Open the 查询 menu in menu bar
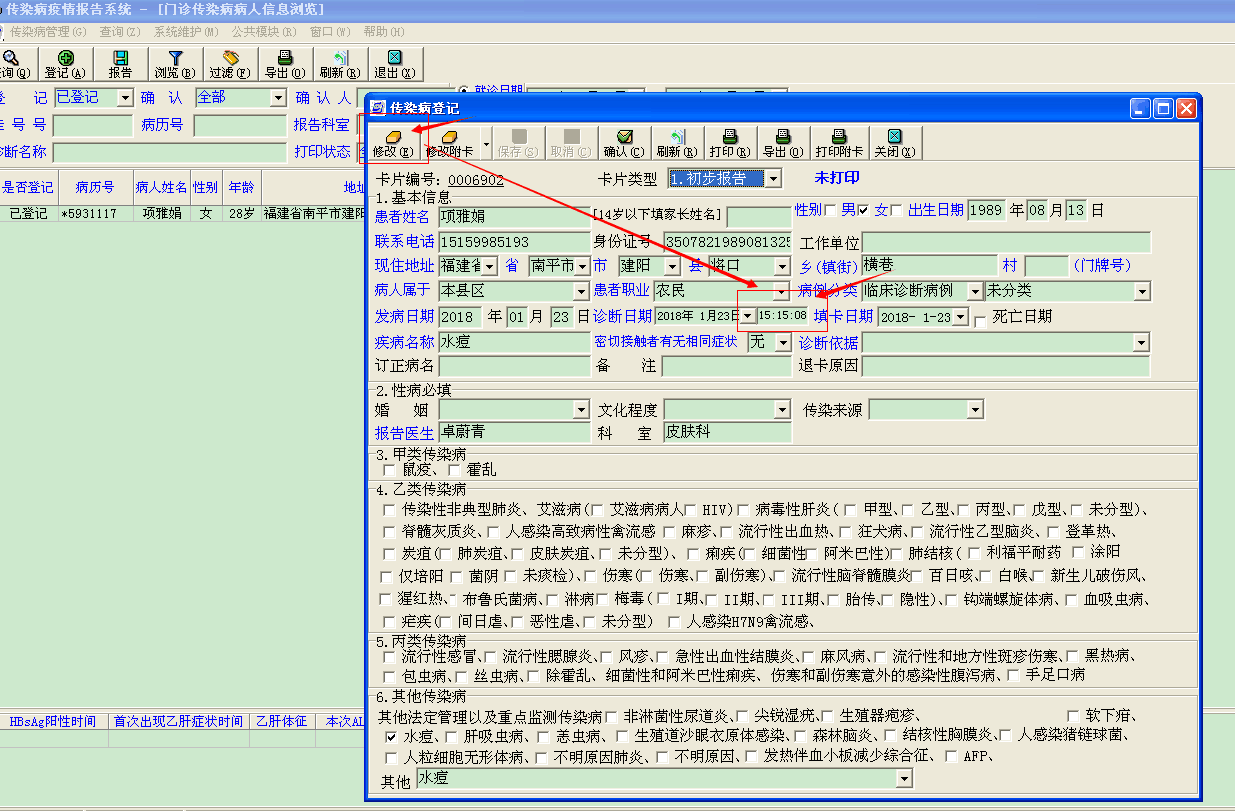 pos(119,31)
